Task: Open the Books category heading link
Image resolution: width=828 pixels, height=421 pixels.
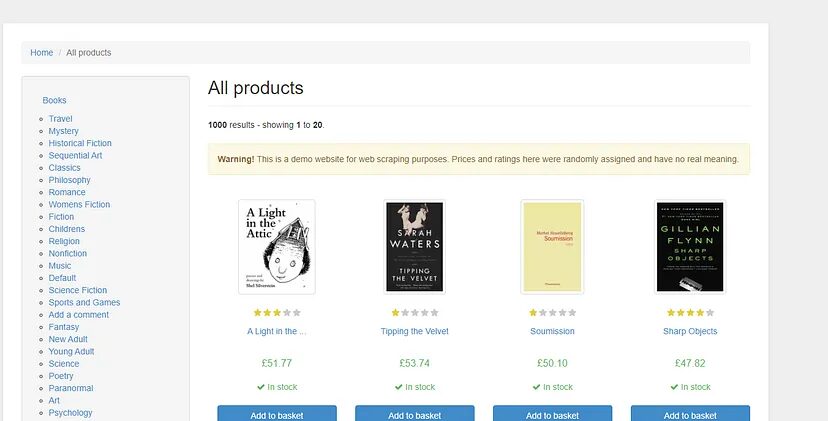Action: pos(54,100)
